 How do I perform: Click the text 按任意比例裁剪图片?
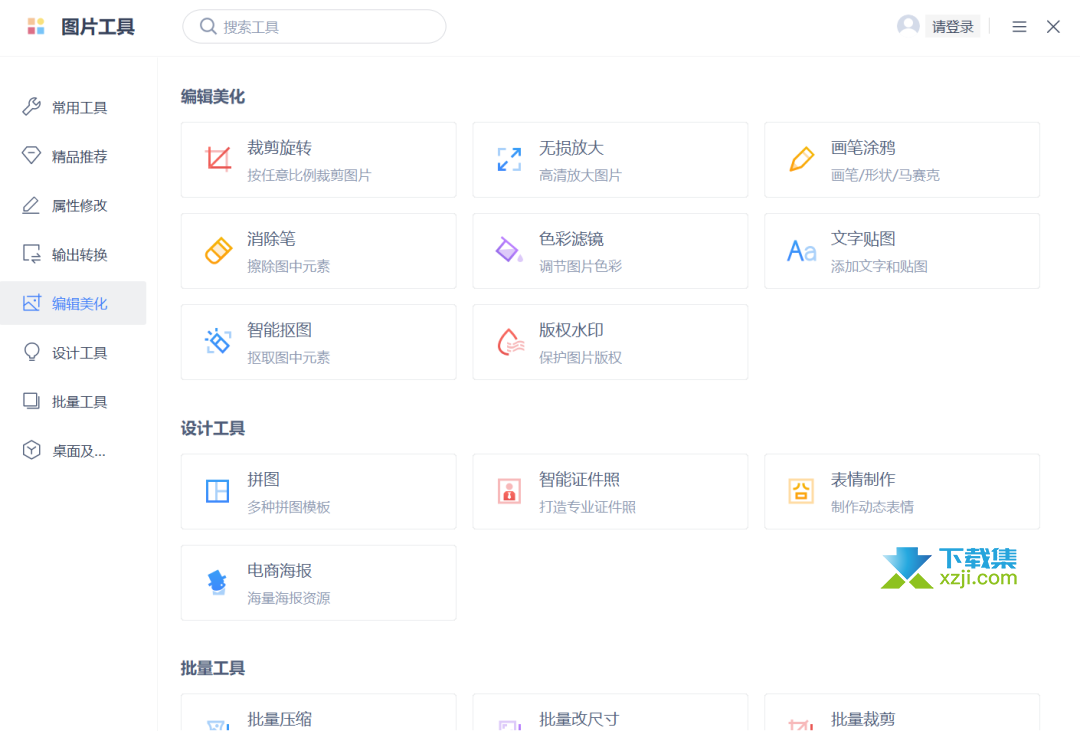[x=309, y=175]
